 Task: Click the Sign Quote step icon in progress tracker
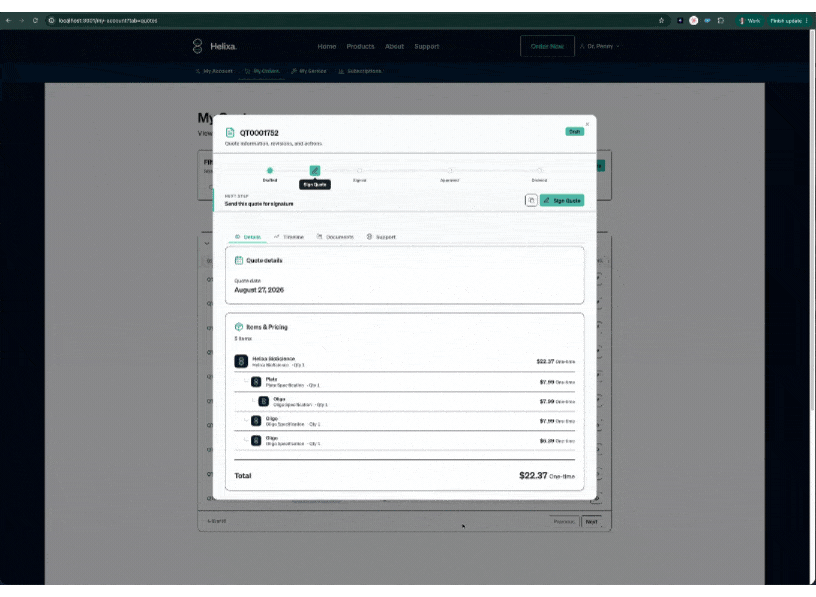[315, 171]
